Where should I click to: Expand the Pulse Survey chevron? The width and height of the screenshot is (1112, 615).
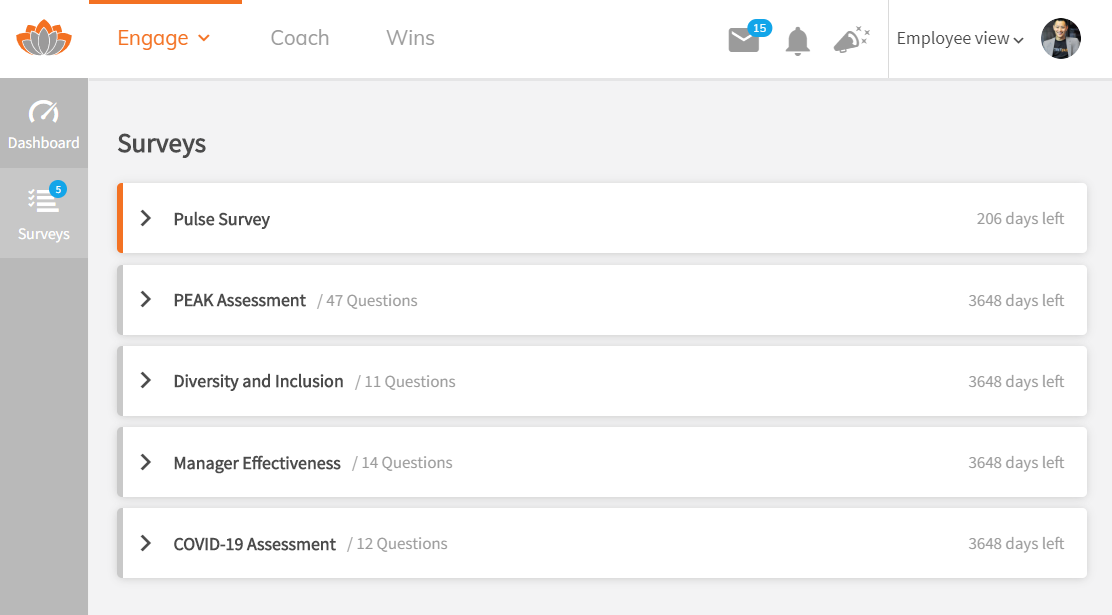click(x=146, y=218)
